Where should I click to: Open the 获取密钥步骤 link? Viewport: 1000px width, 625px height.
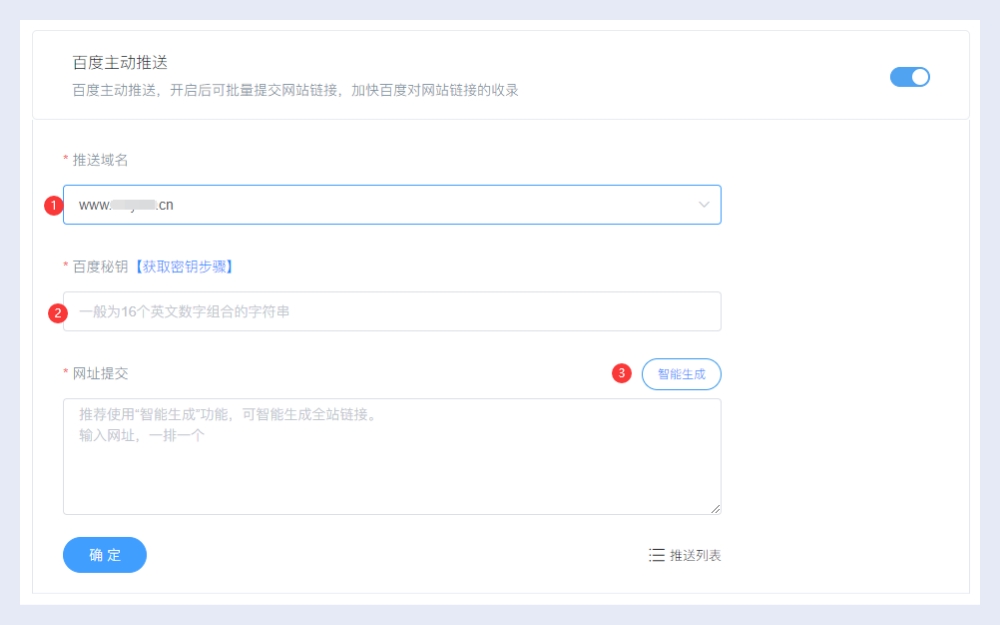pos(184,267)
